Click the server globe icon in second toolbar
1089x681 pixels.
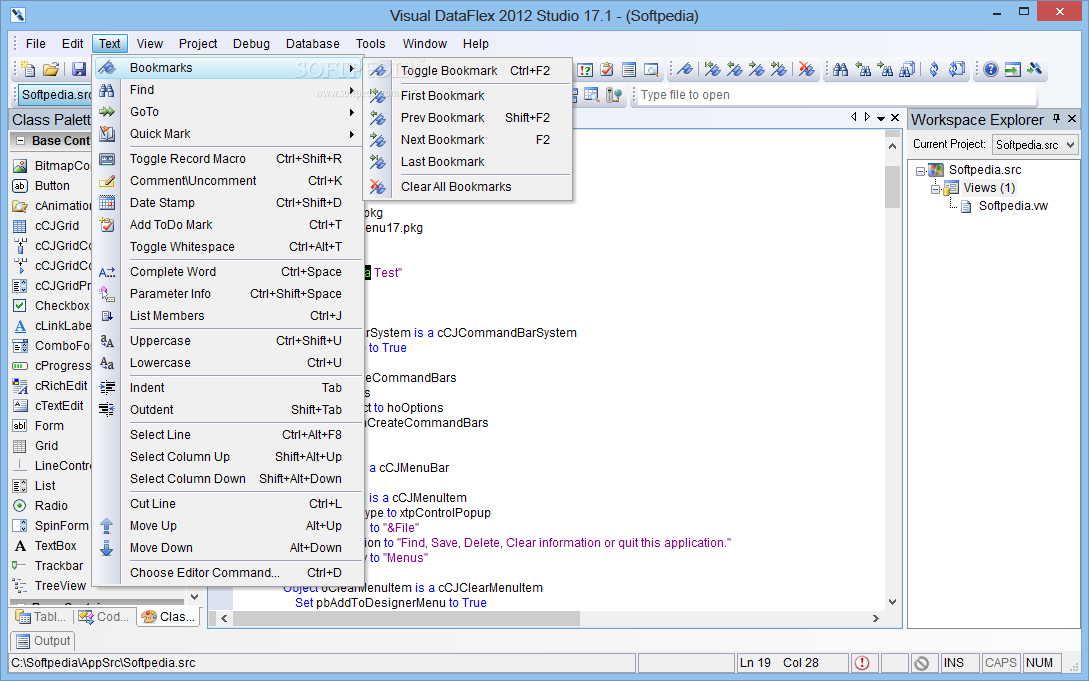click(x=613, y=94)
